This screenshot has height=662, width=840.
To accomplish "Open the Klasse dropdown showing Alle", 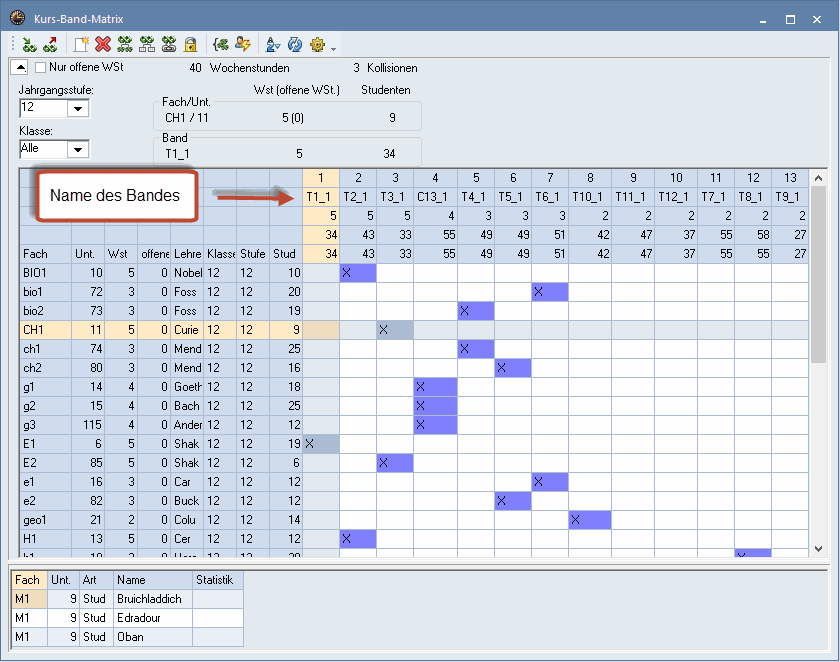I will (78, 149).
